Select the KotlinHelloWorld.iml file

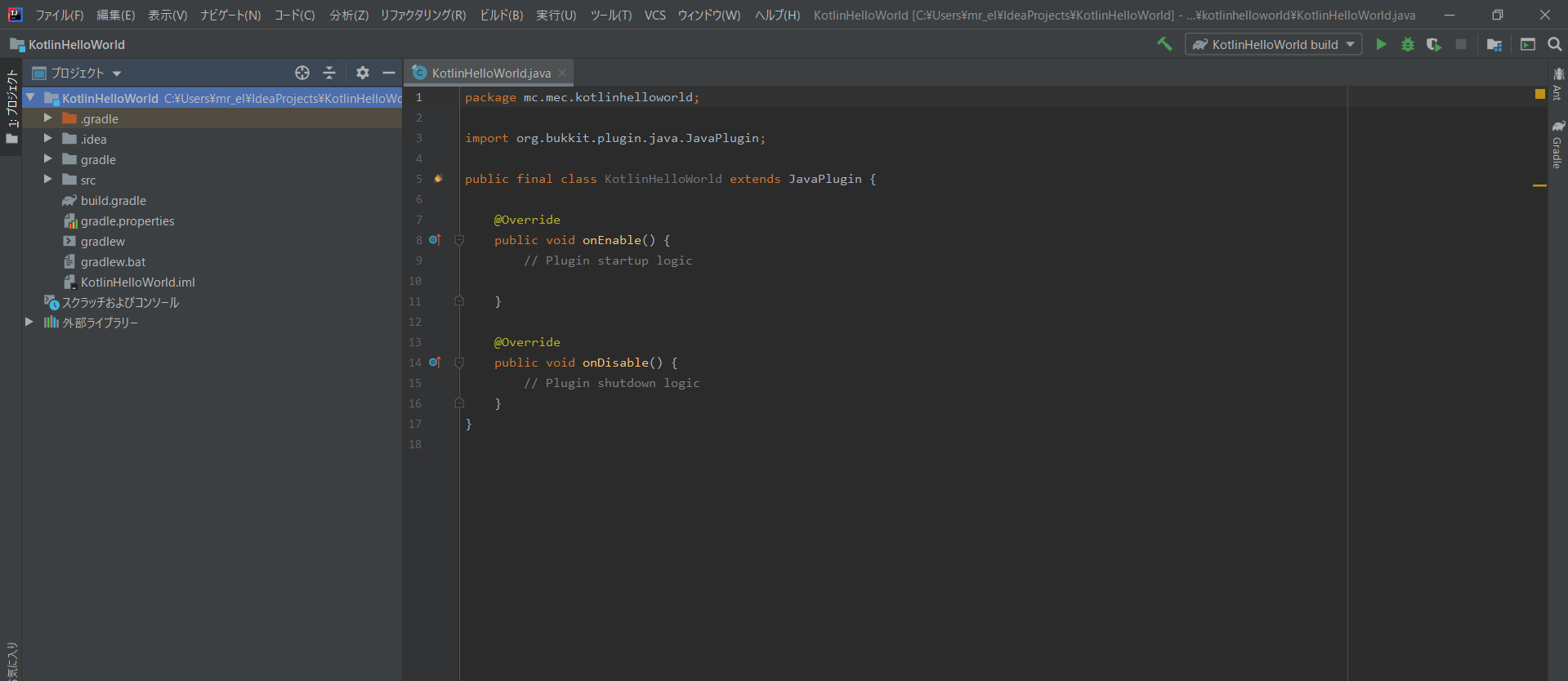(x=137, y=282)
